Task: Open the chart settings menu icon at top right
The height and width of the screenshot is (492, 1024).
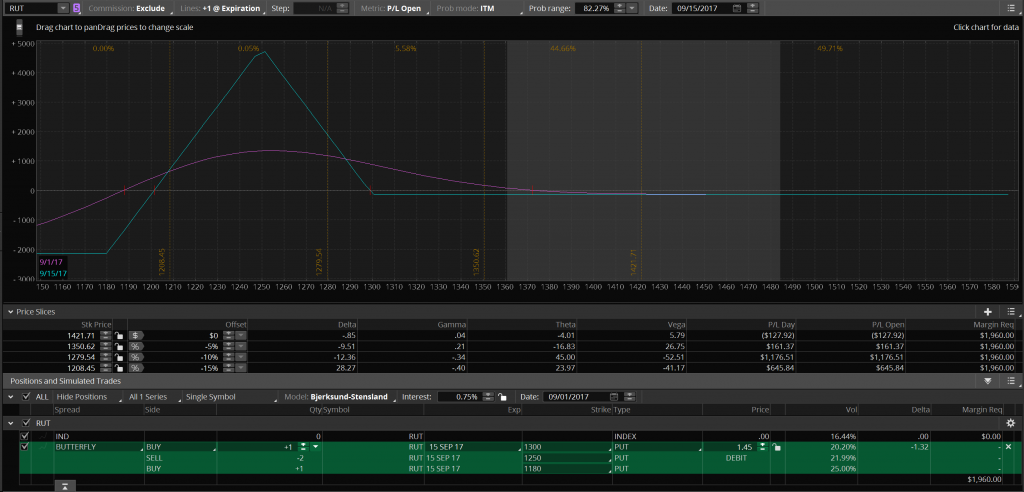Action: click(1012, 8)
